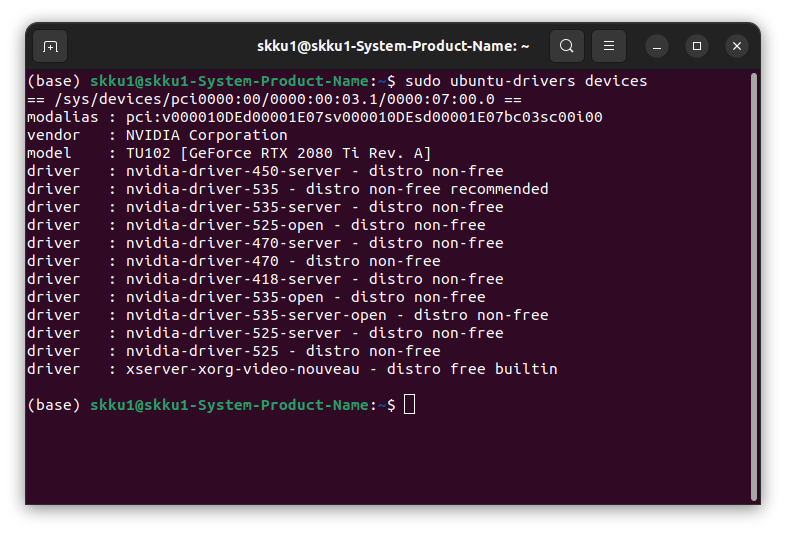Click the cursor at the bottom prompt

coord(410,404)
